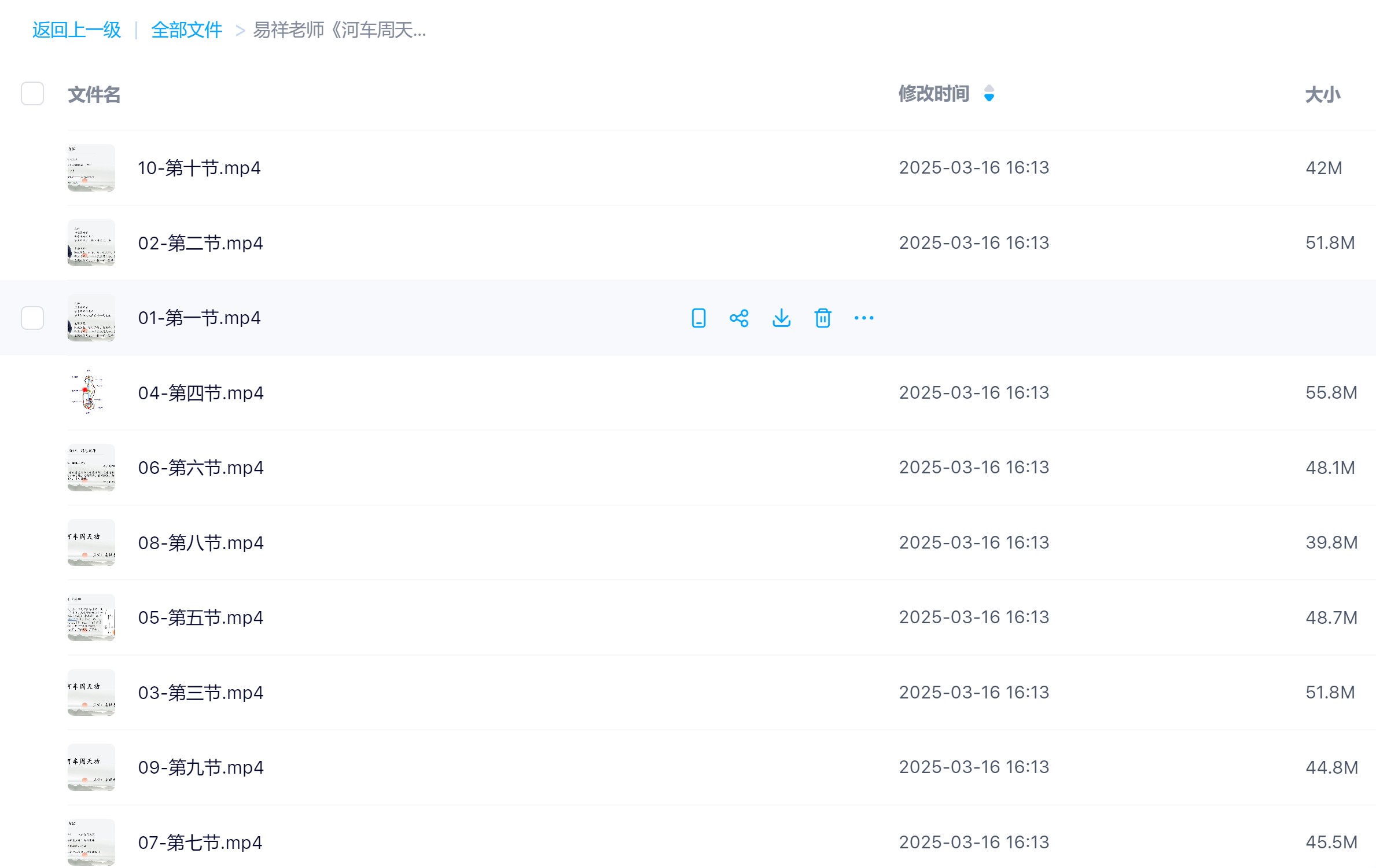Download the 01-第一节.mp4 file

(781, 318)
